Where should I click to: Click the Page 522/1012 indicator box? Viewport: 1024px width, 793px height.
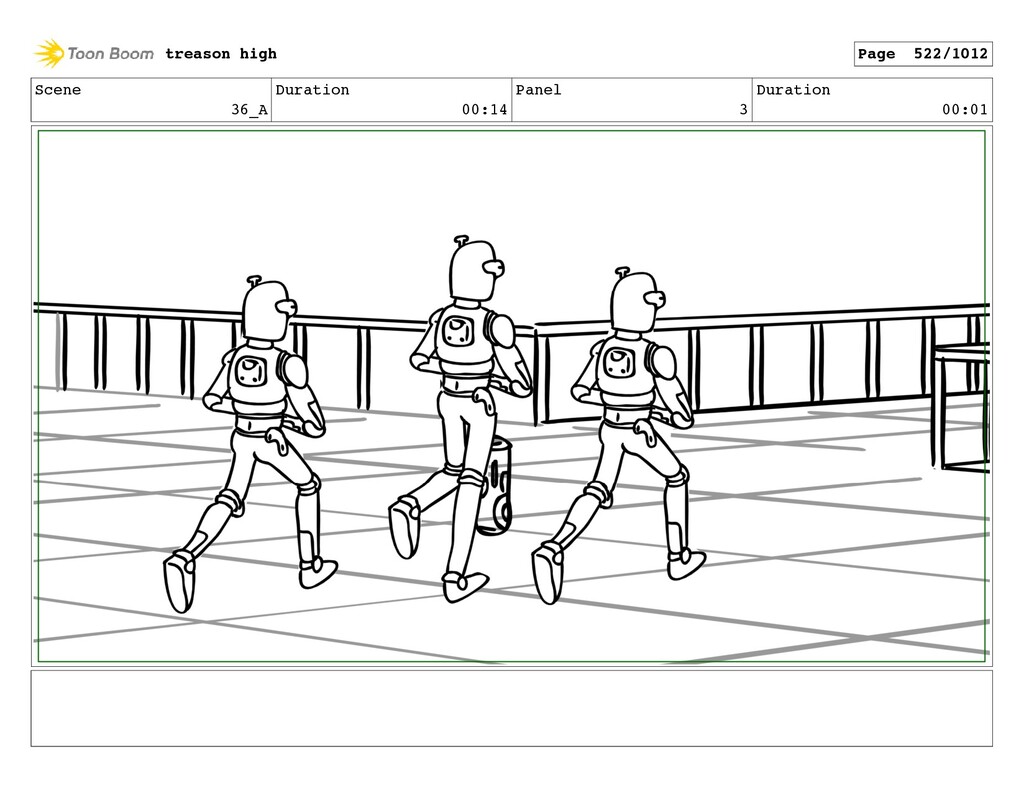[923, 54]
